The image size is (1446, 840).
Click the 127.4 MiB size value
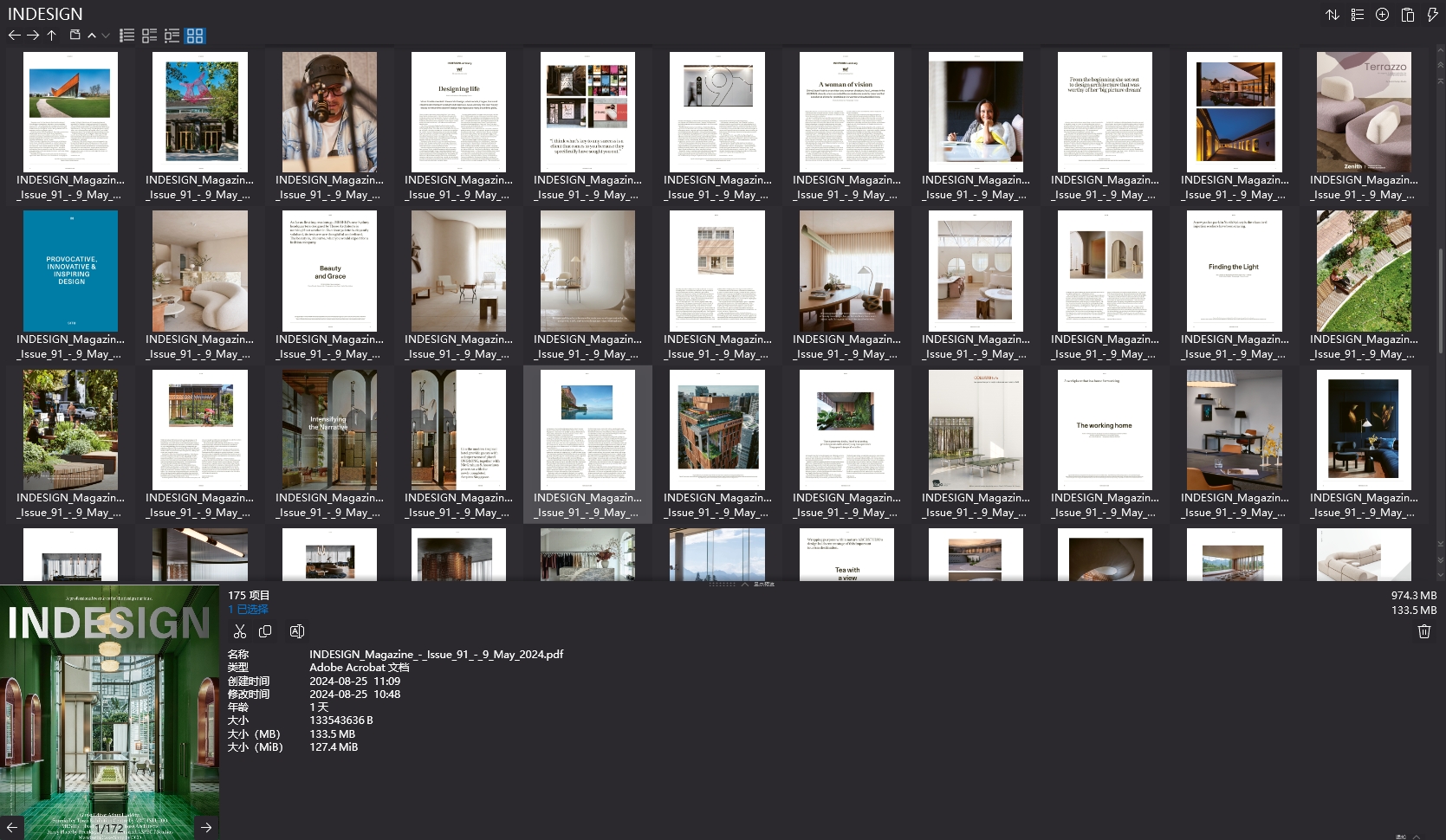click(x=334, y=747)
